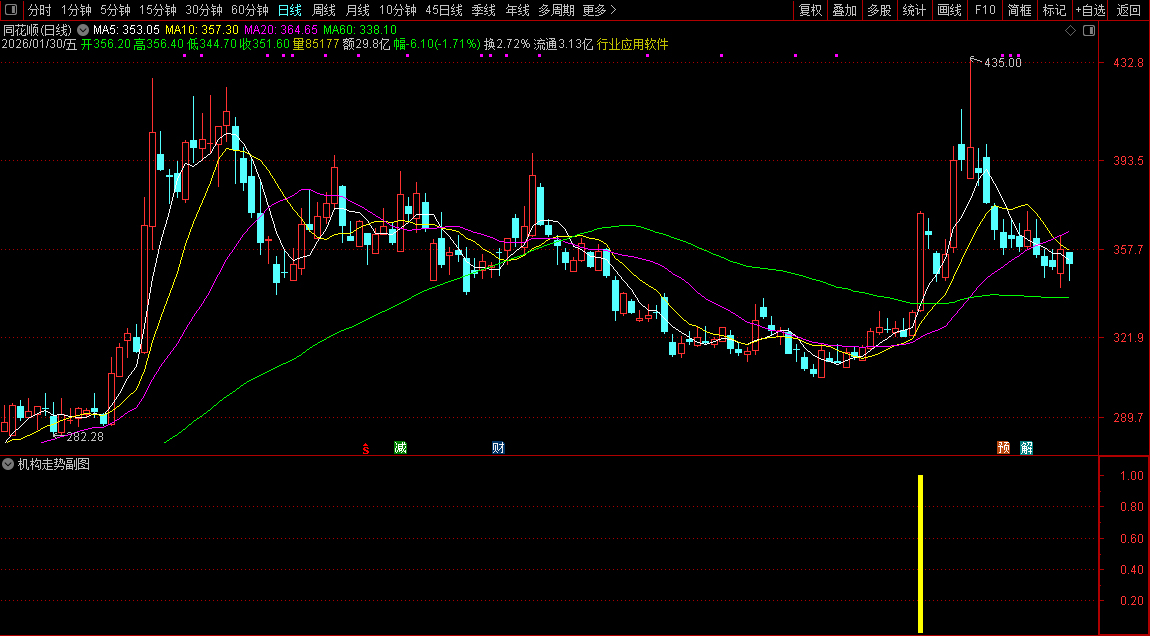Open the F10 company info

click(985, 10)
